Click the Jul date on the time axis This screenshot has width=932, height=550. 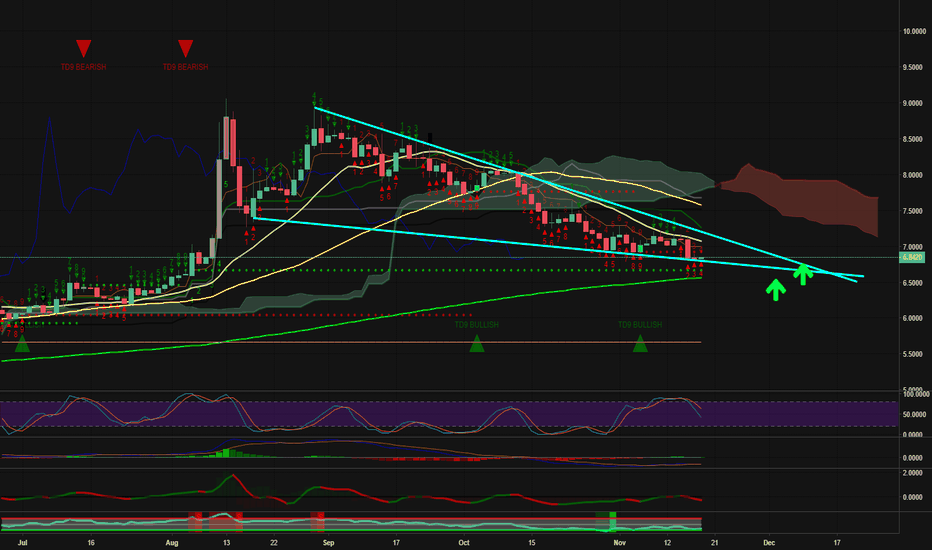tap(23, 543)
